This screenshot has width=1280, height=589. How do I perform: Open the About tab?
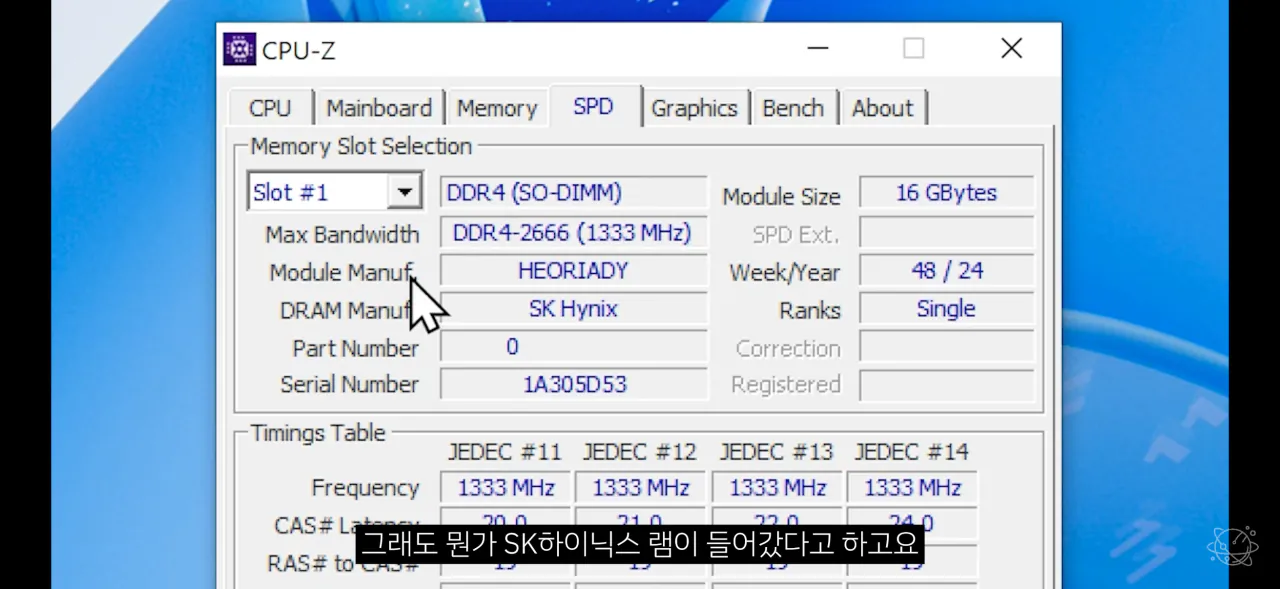882,108
